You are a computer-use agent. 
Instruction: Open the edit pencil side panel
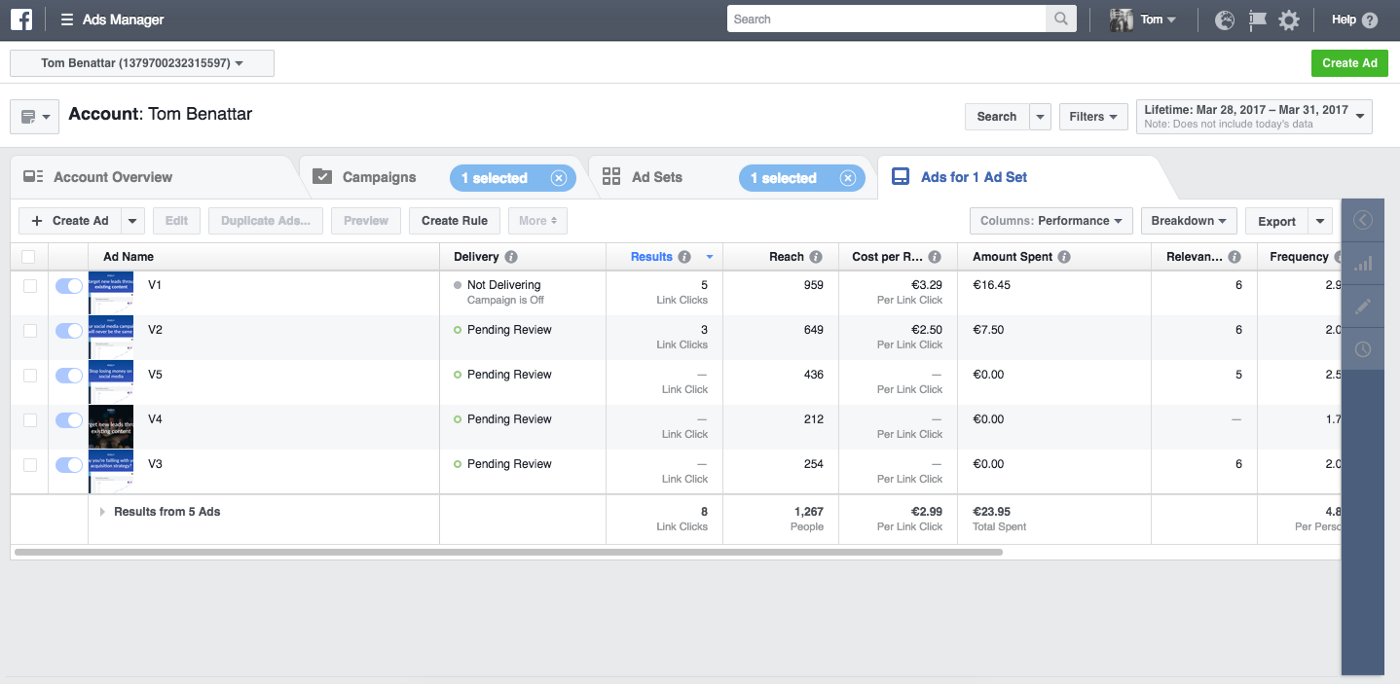(x=1363, y=307)
